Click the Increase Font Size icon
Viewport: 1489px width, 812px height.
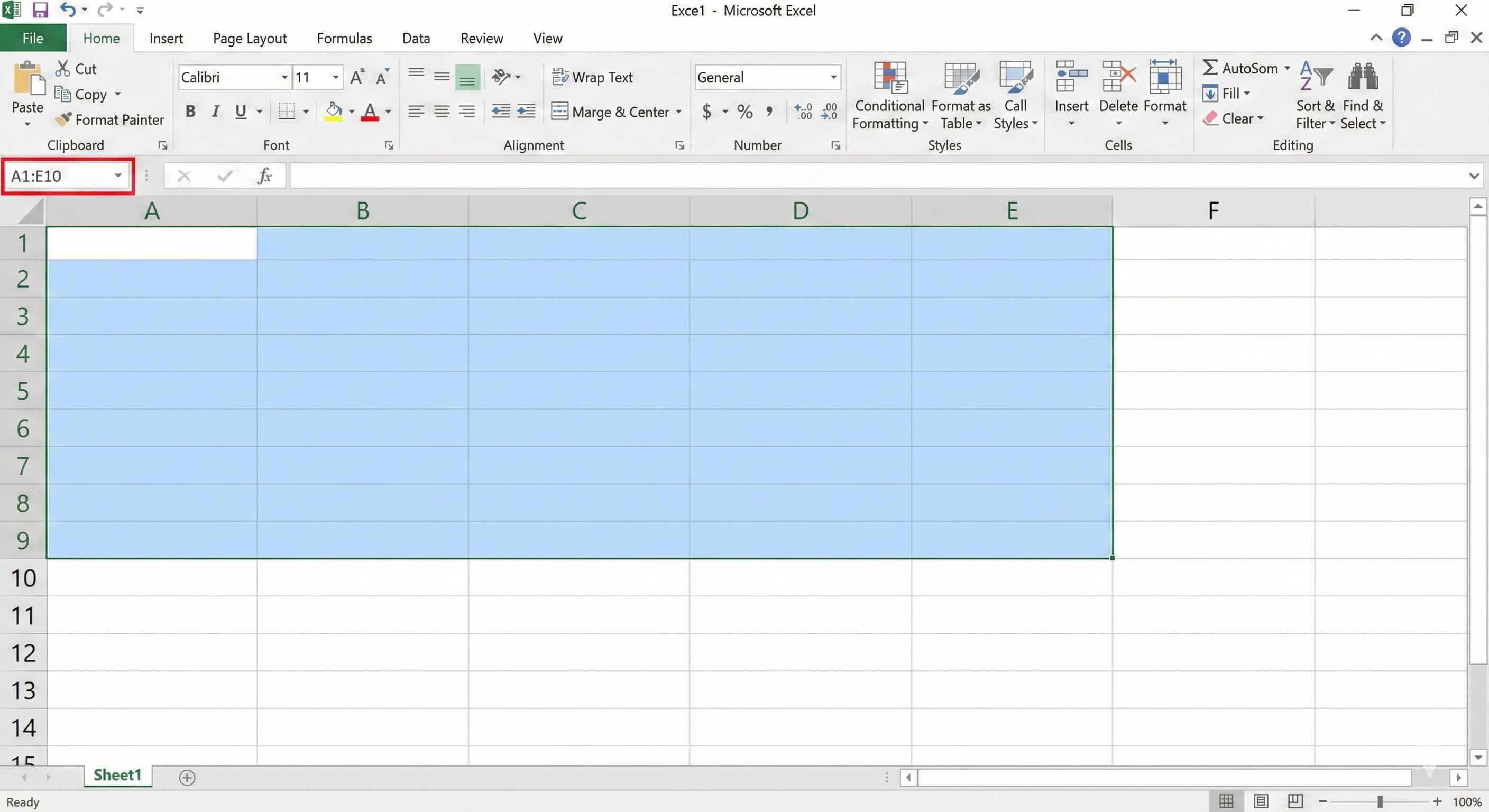pyautogui.click(x=356, y=77)
